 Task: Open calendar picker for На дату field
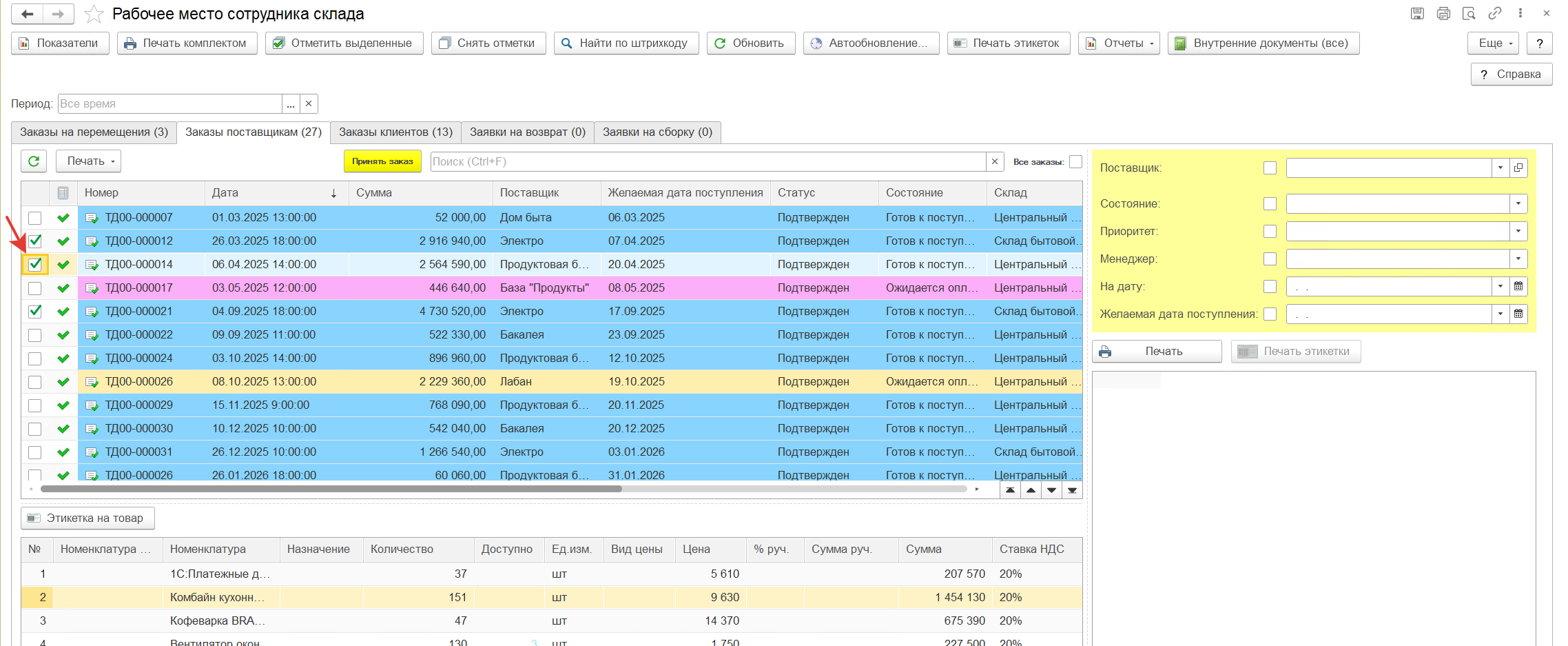1518,287
